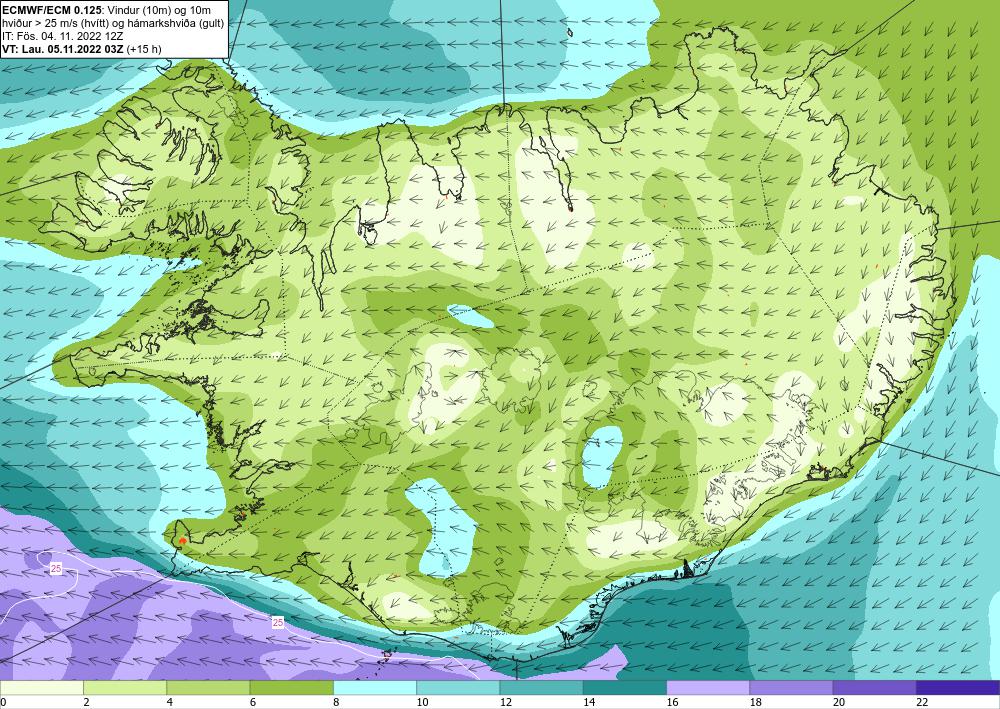Select the 4–6 m/s green legend swatch
The height and width of the screenshot is (709, 1000).
pos(209,688)
